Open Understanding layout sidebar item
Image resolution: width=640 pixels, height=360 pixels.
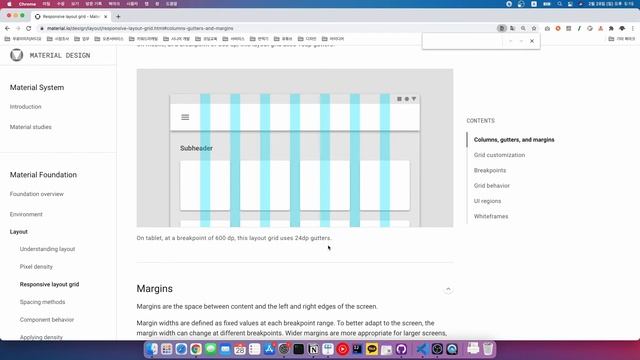tap(47, 249)
